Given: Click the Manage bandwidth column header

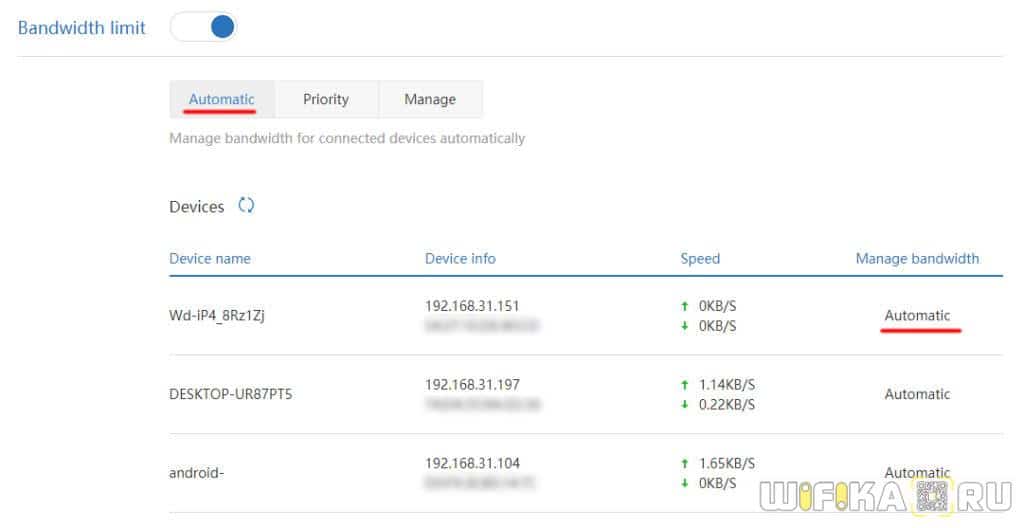Looking at the screenshot, I should [x=917, y=258].
